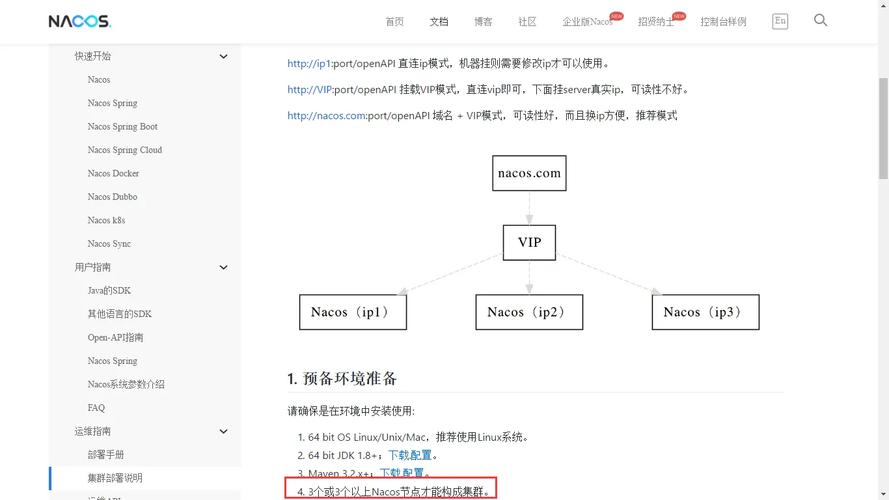Click the Nacos logo
The image size is (889, 500).
79,21
